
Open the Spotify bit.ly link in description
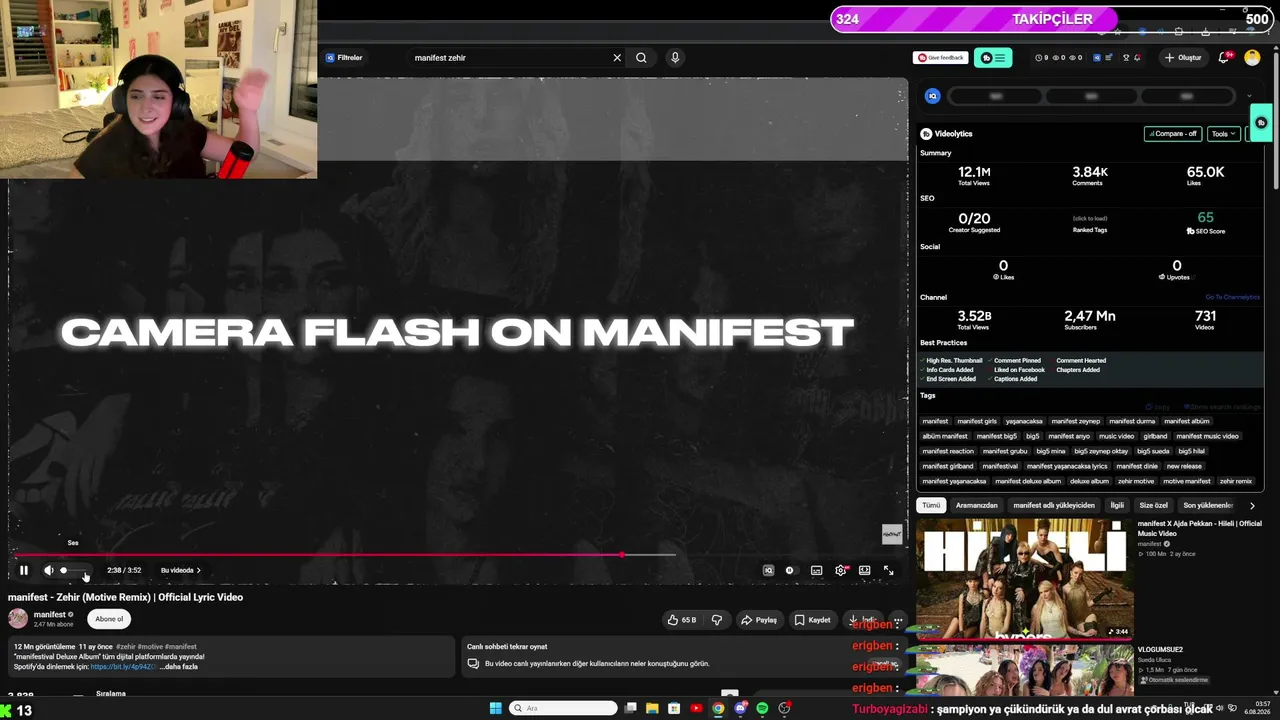click(x=123, y=666)
